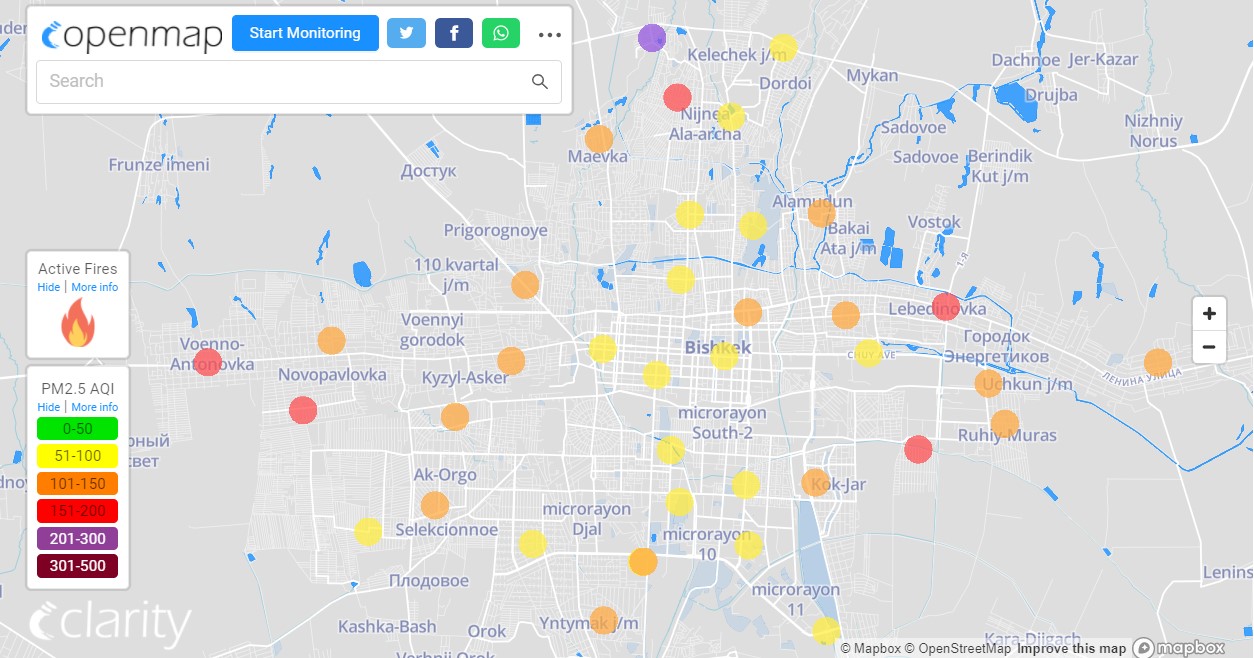
Task: Share the map on Facebook
Action: click(x=453, y=33)
